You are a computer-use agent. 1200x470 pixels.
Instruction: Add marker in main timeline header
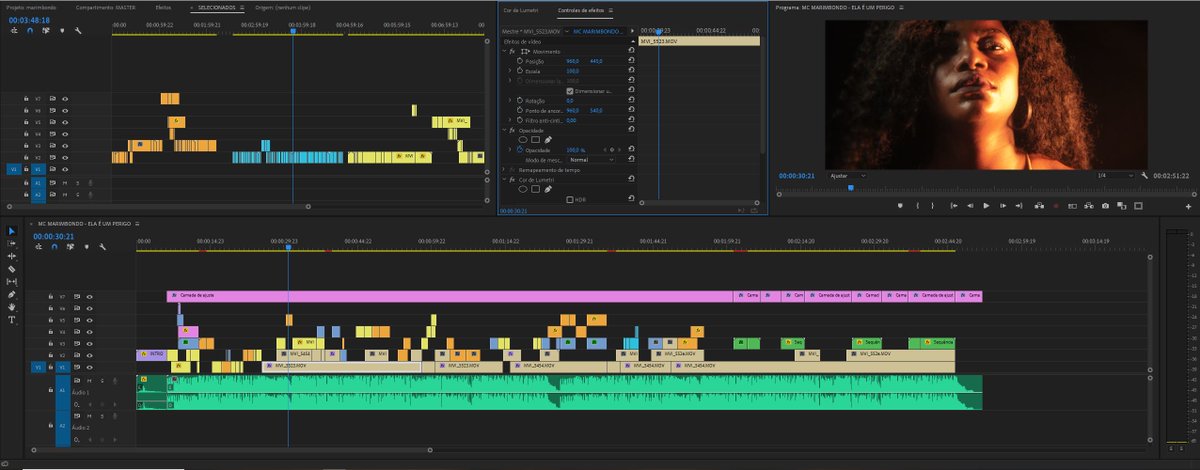pos(87,247)
